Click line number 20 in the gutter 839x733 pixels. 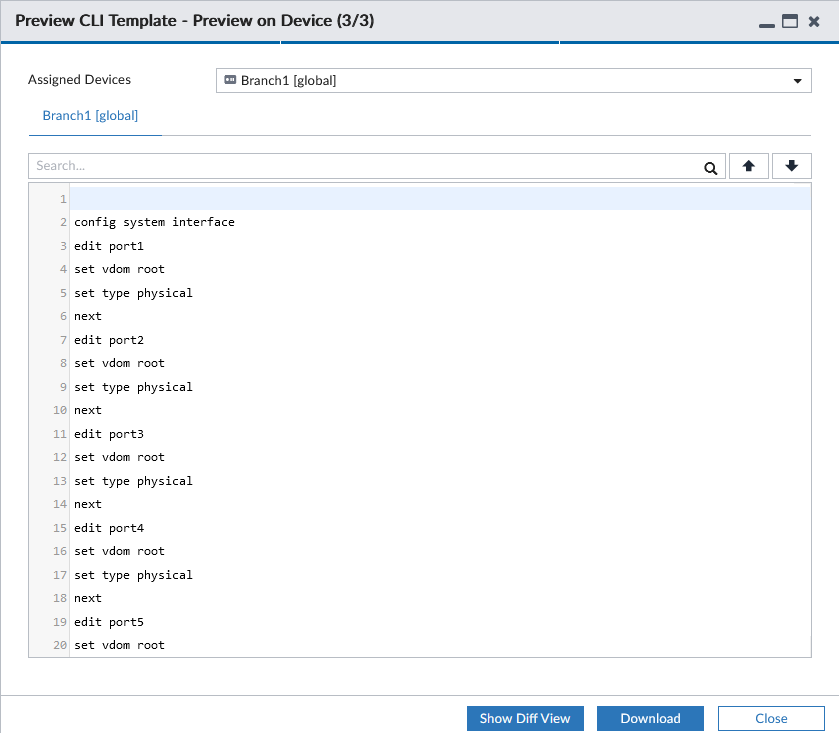(x=60, y=645)
